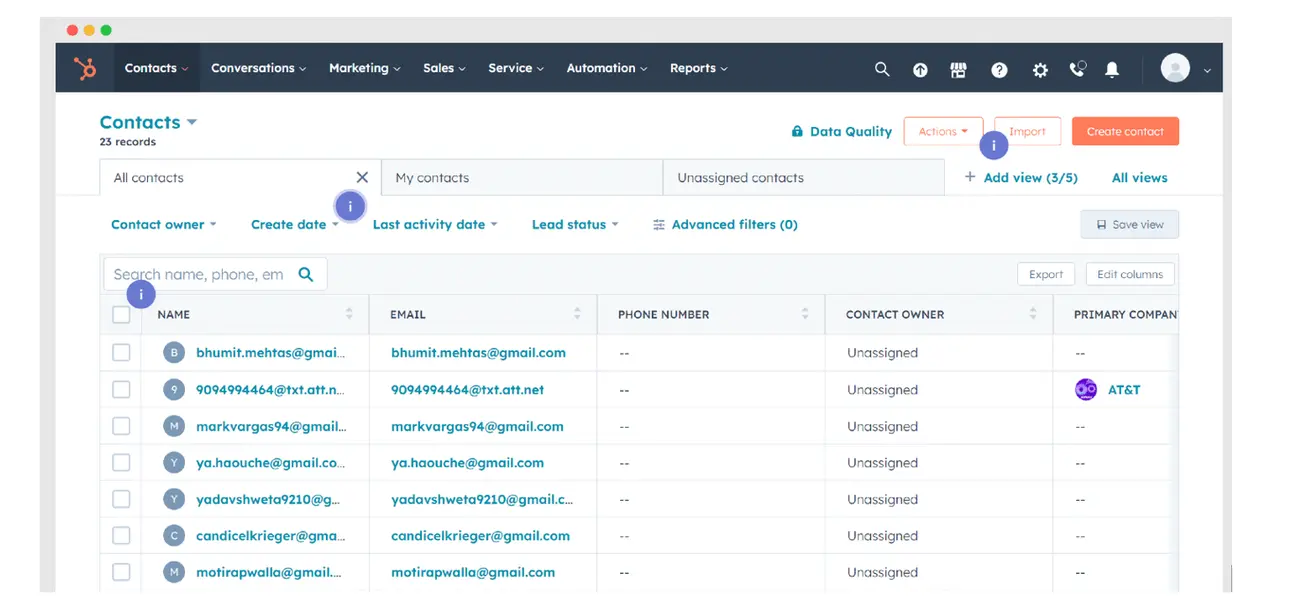Screen dimensions: 1300x603
Task: Open notifications with the bell icon
Action: 1111,69
